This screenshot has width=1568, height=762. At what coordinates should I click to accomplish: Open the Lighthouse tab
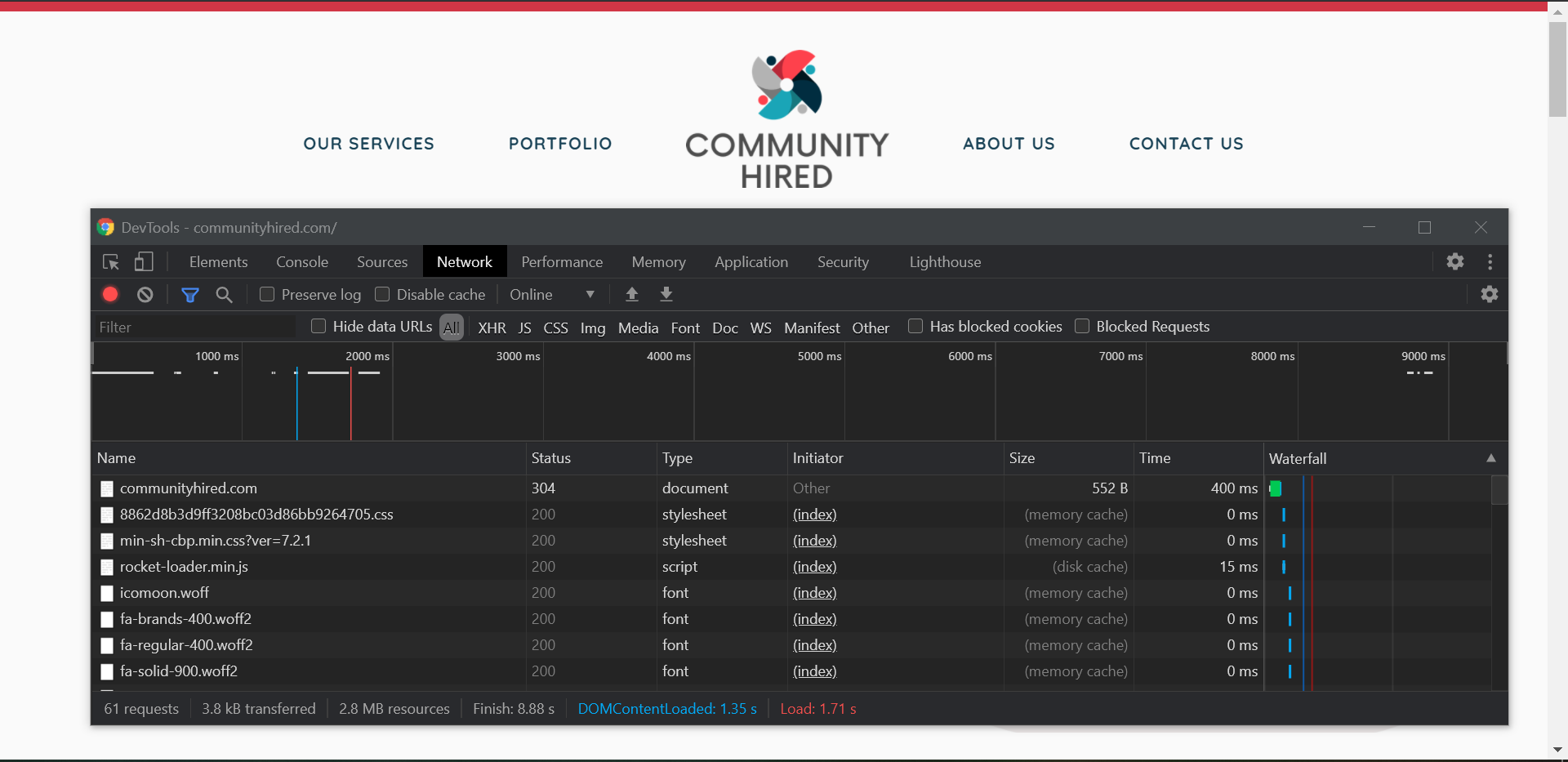(x=945, y=262)
